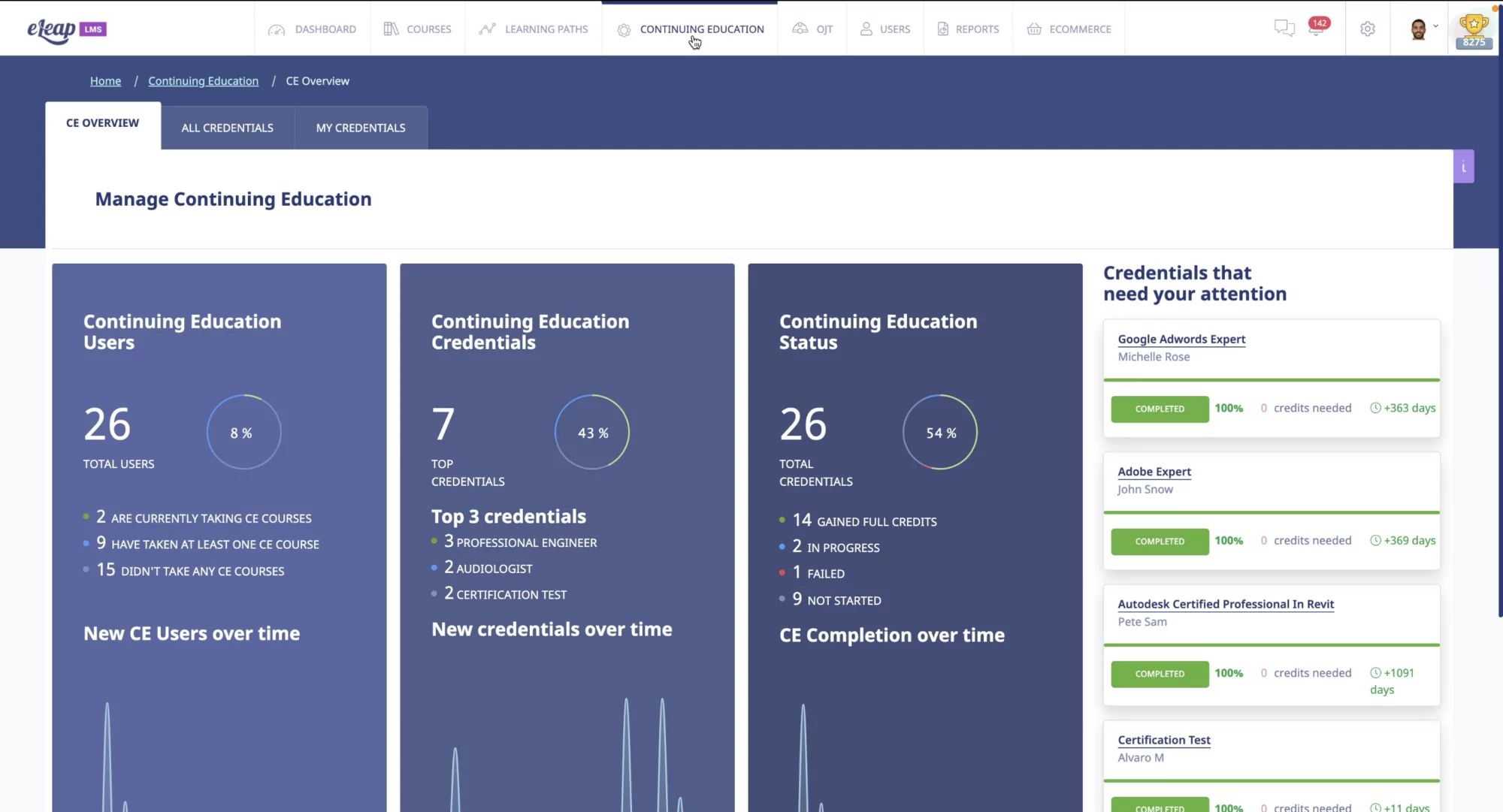Click 'ARE CURRENTLY TAKING CE COURSES' stat
The width and height of the screenshot is (1503, 812).
[203, 518]
